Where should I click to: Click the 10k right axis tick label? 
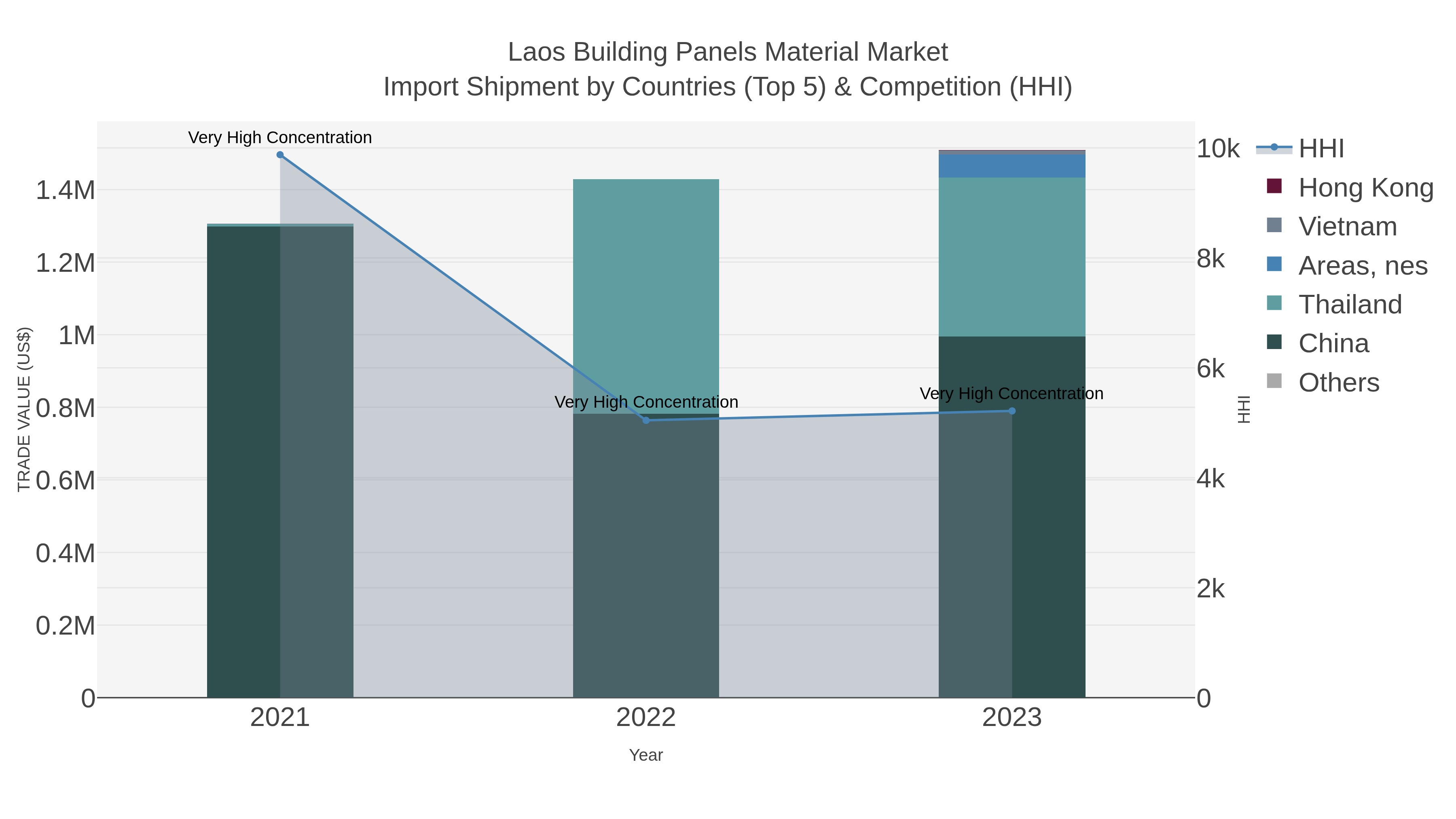1218,149
